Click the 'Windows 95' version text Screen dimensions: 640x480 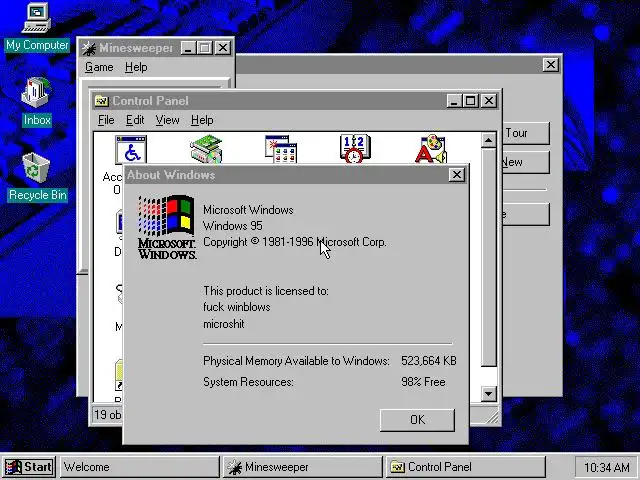coord(233,226)
